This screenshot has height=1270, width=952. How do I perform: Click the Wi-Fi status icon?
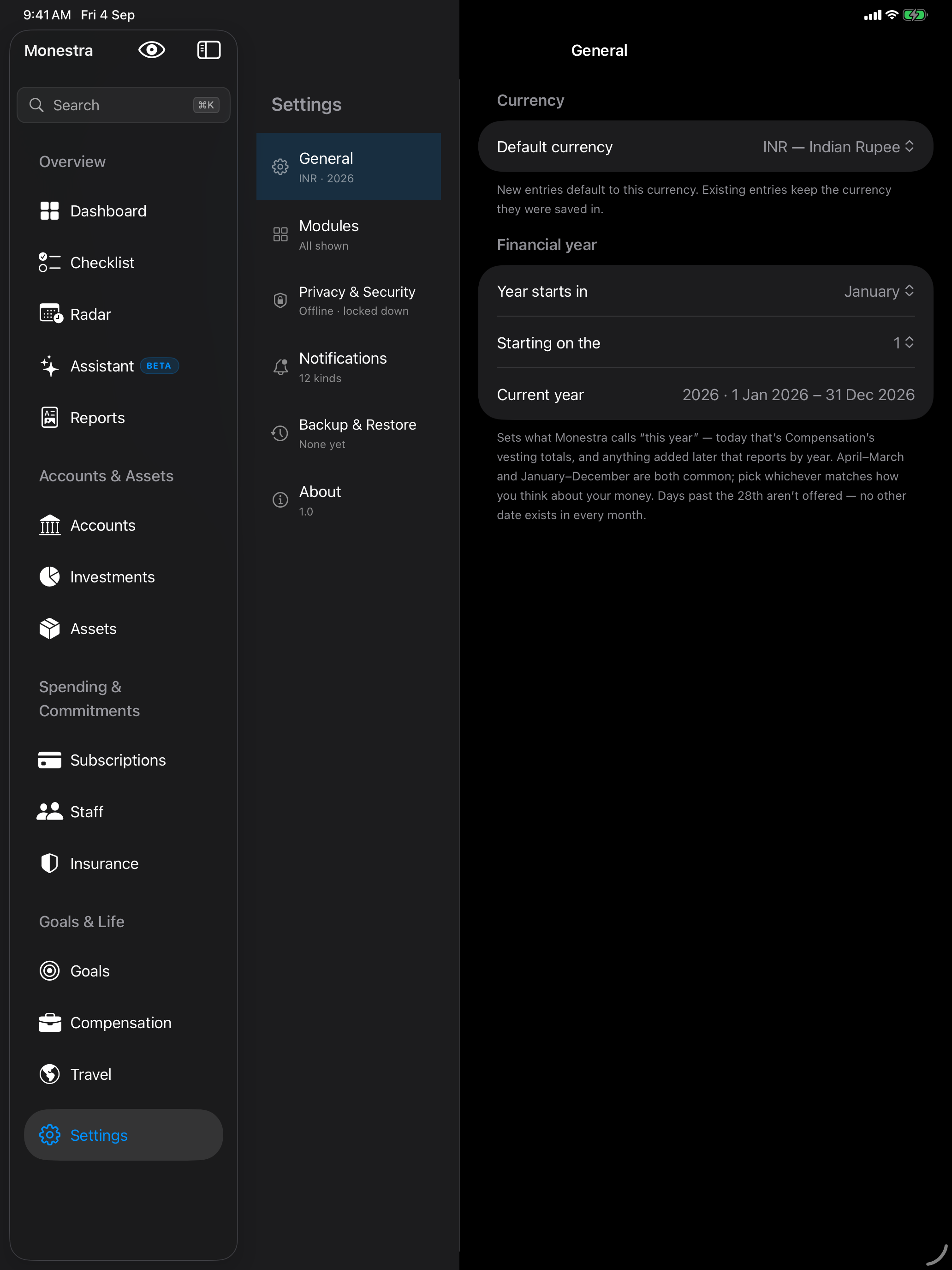coord(892,15)
